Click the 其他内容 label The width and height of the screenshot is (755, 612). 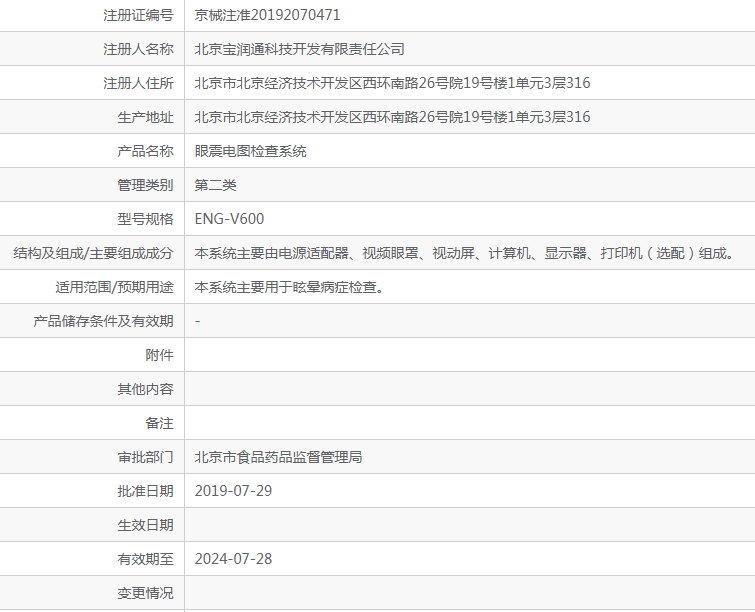(x=145, y=389)
